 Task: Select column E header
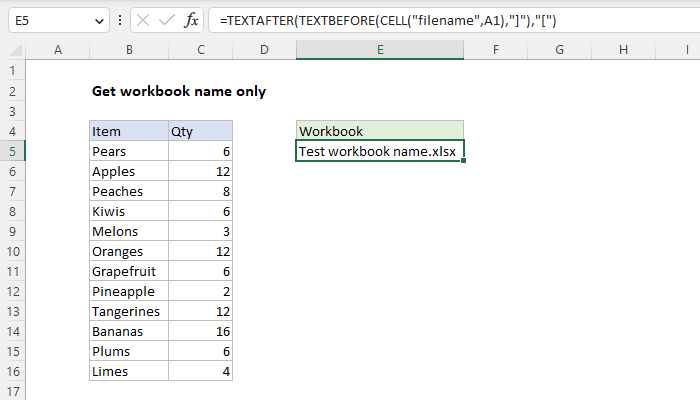click(x=380, y=50)
